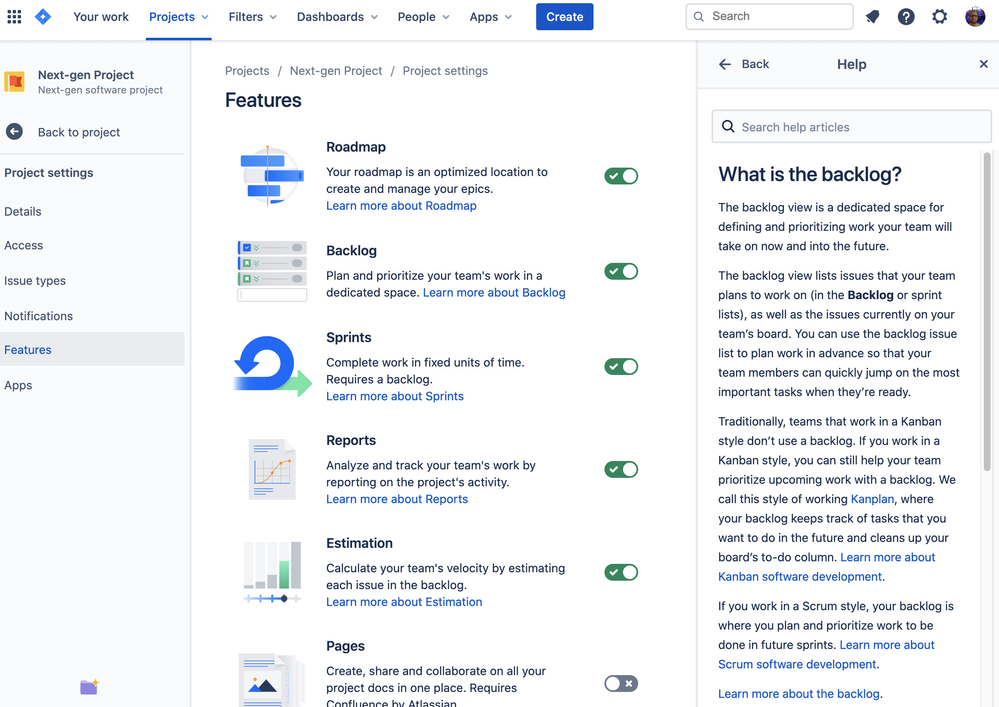Open Learn more about Sprints link

[395, 396]
